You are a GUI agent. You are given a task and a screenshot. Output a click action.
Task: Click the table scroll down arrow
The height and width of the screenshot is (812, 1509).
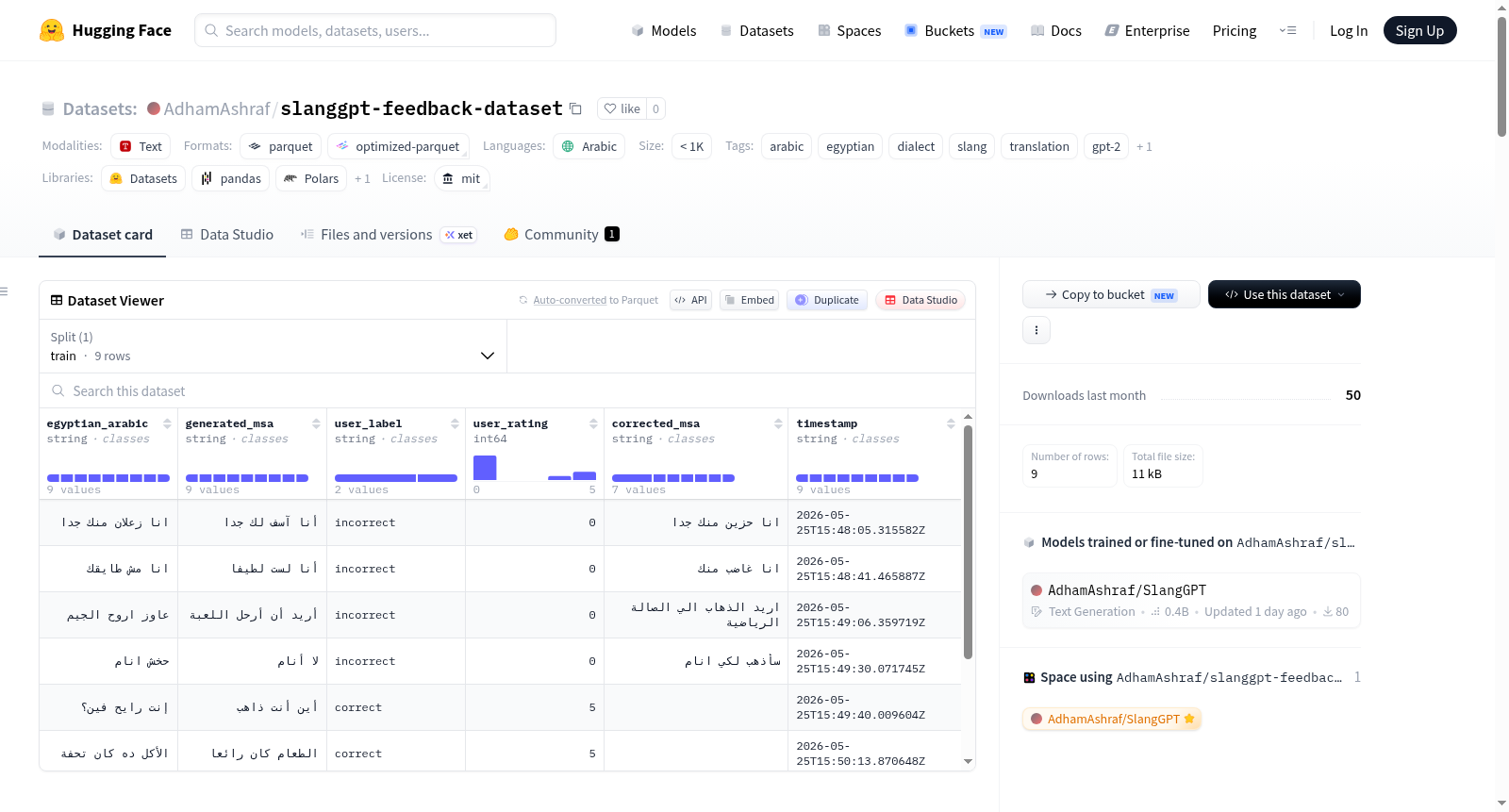pyautogui.click(x=968, y=761)
